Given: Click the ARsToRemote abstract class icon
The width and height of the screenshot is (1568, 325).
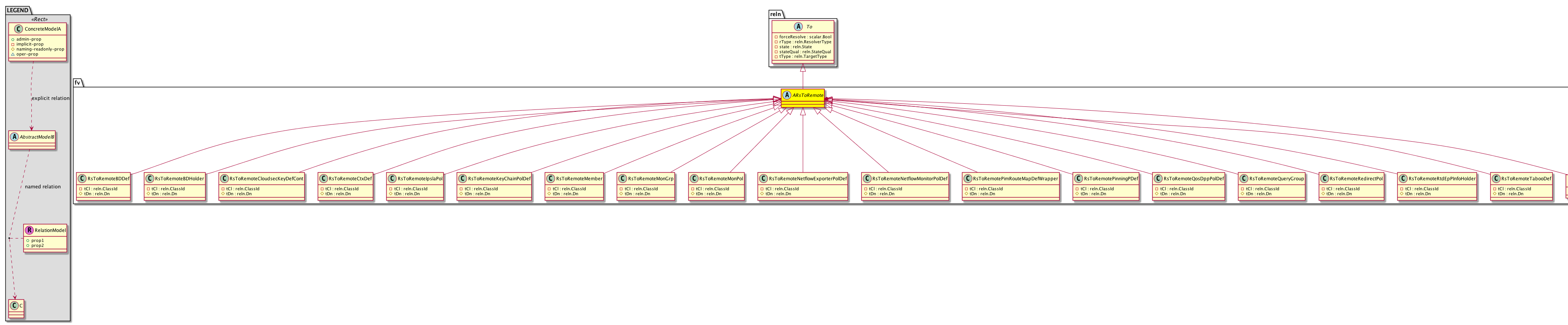Looking at the screenshot, I should click(786, 96).
